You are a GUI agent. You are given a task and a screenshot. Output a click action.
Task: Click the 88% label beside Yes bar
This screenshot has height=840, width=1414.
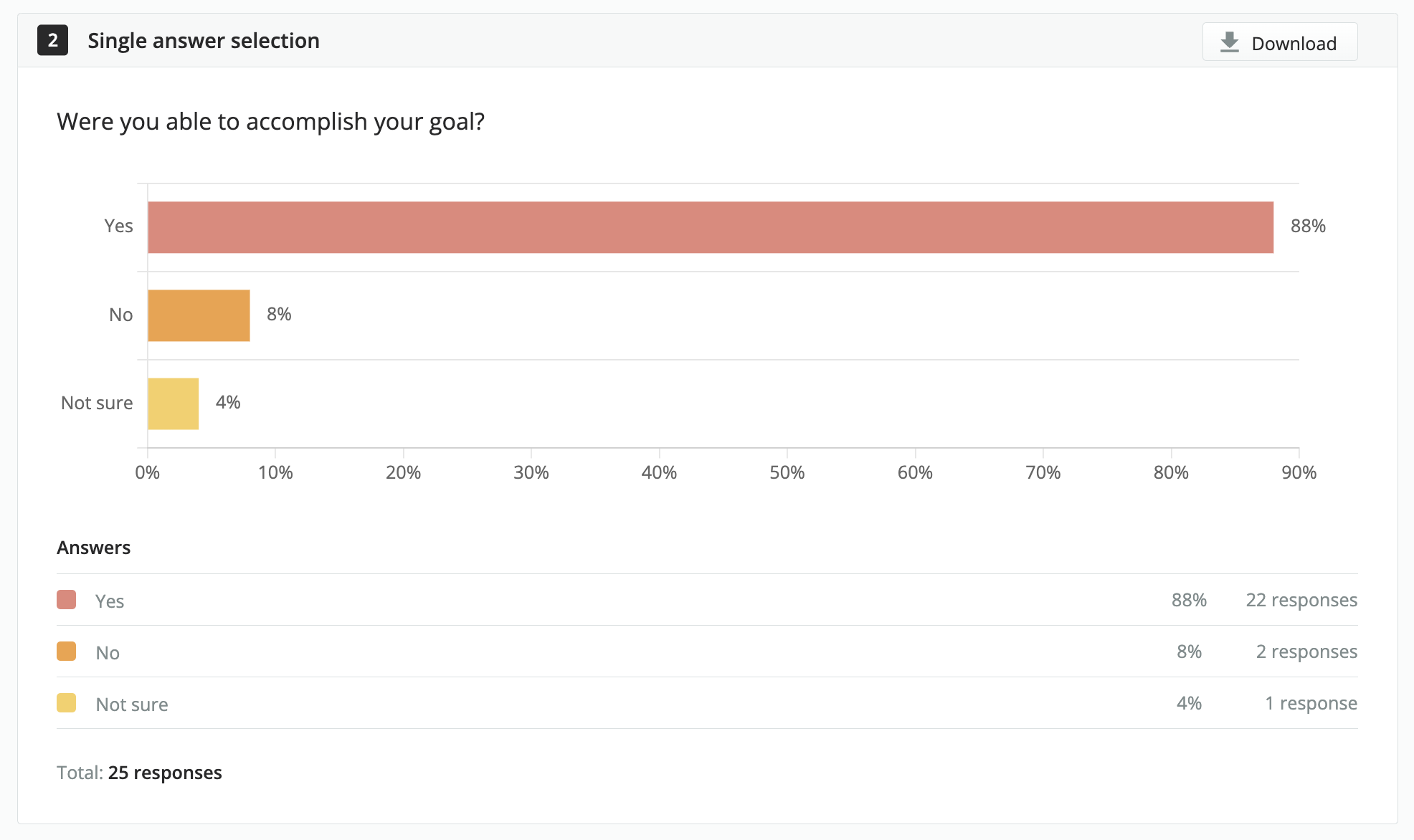[x=1308, y=226]
